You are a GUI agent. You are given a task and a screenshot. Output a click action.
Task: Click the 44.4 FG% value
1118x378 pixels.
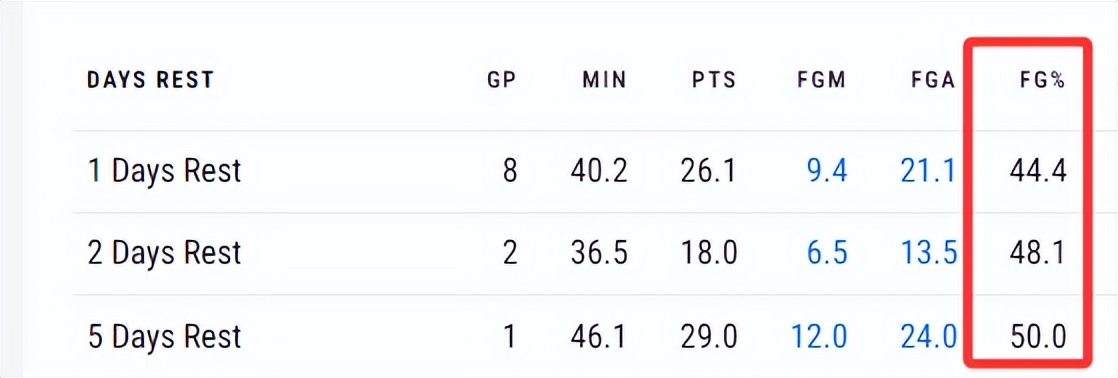coord(1037,172)
